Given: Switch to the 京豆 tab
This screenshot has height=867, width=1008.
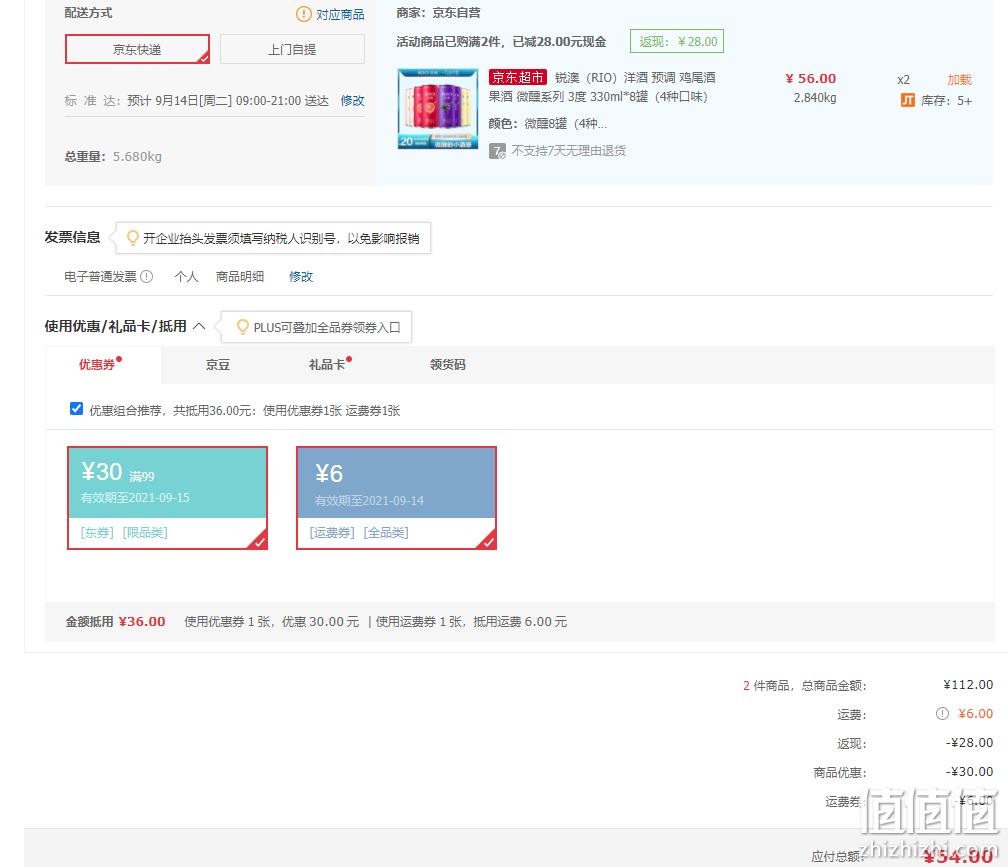Looking at the screenshot, I should click(217, 364).
